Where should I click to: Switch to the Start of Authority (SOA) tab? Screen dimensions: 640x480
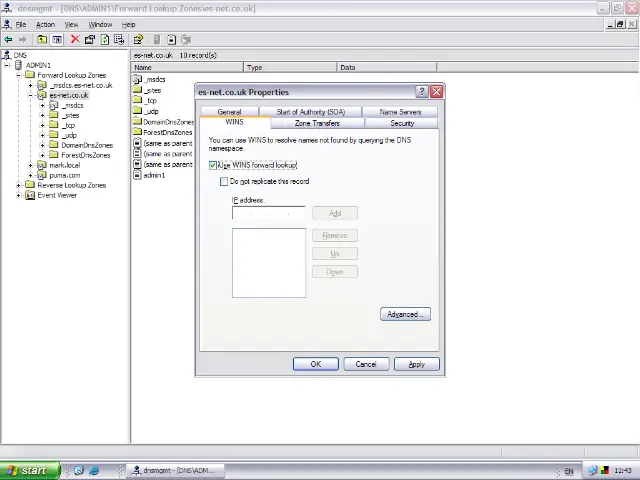pos(311,111)
